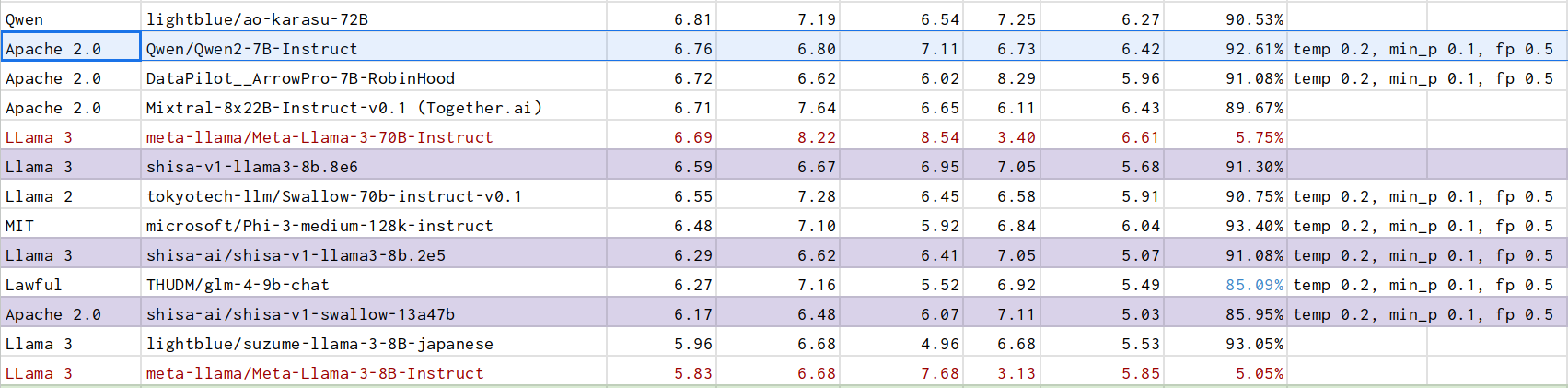Select the Llama 2 license cell
The height and width of the screenshot is (388, 1568).
pos(39,196)
